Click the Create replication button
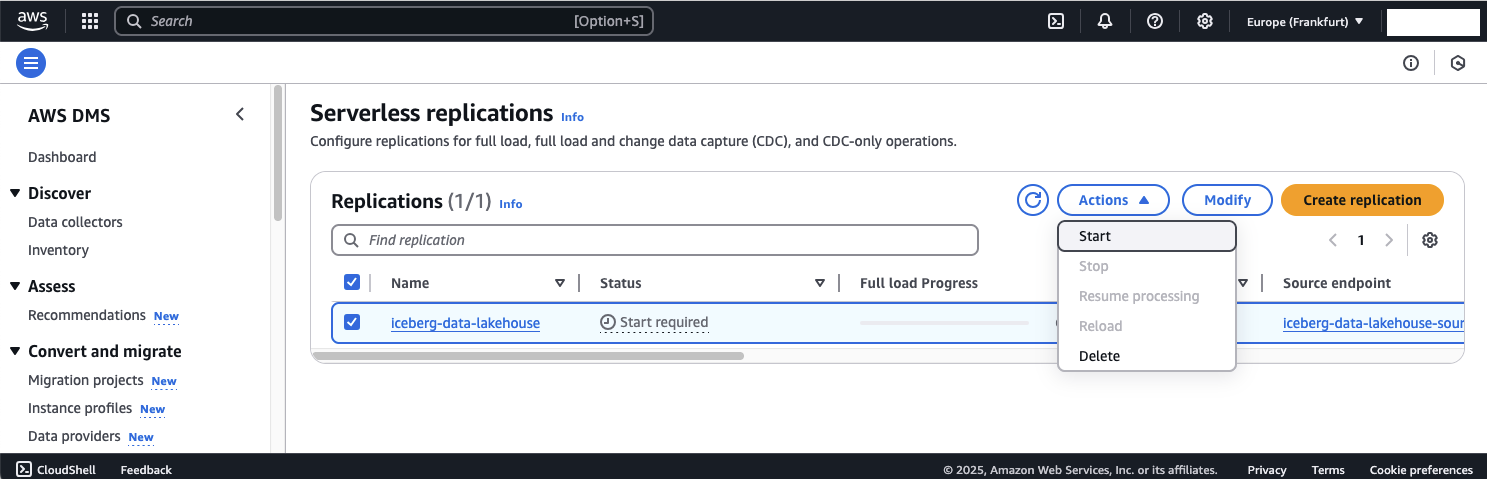The width and height of the screenshot is (1487, 479). point(1362,200)
